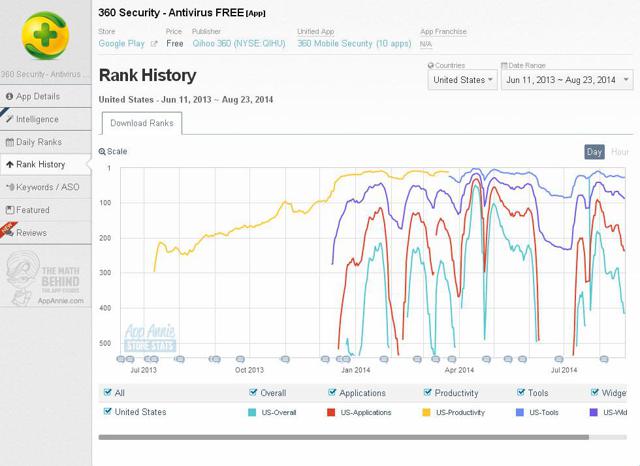Click the Scale magnifier control
The height and width of the screenshot is (466, 640).
(x=113, y=151)
